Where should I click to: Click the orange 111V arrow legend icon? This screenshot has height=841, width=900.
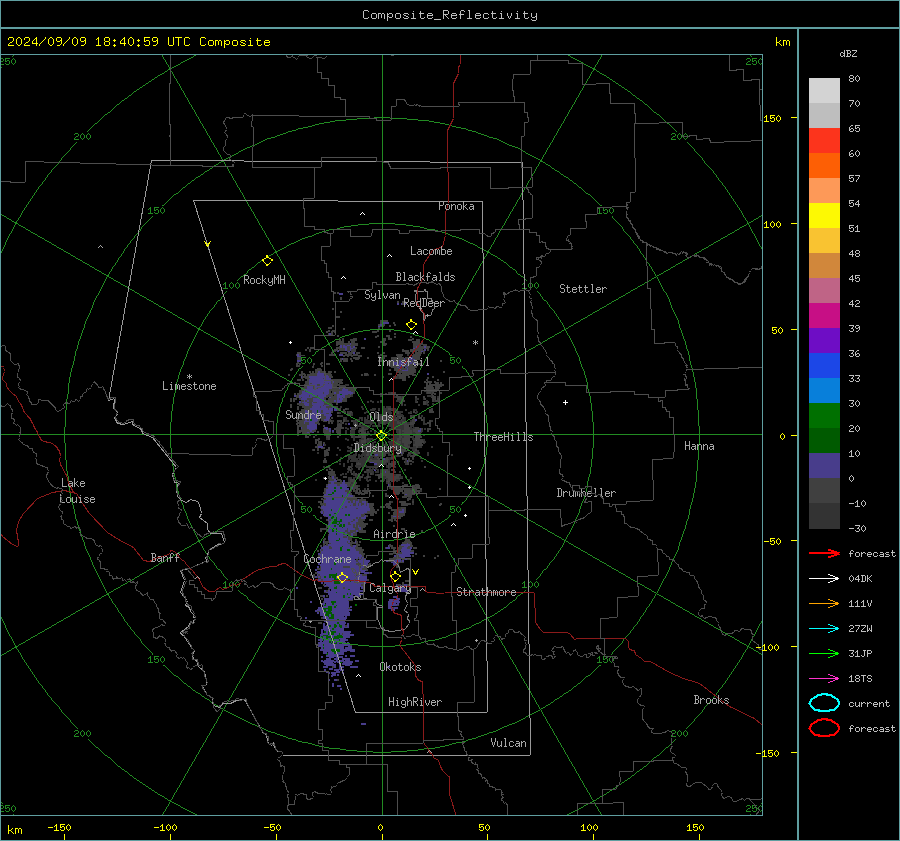click(x=824, y=603)
